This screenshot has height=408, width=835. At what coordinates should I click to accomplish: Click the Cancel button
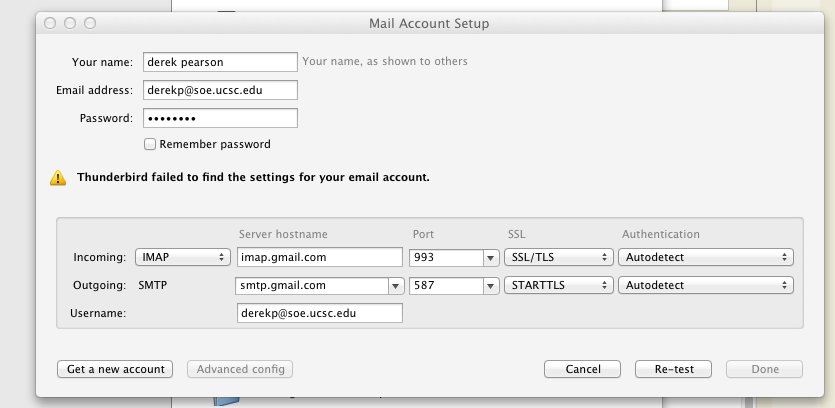point(583,369)
